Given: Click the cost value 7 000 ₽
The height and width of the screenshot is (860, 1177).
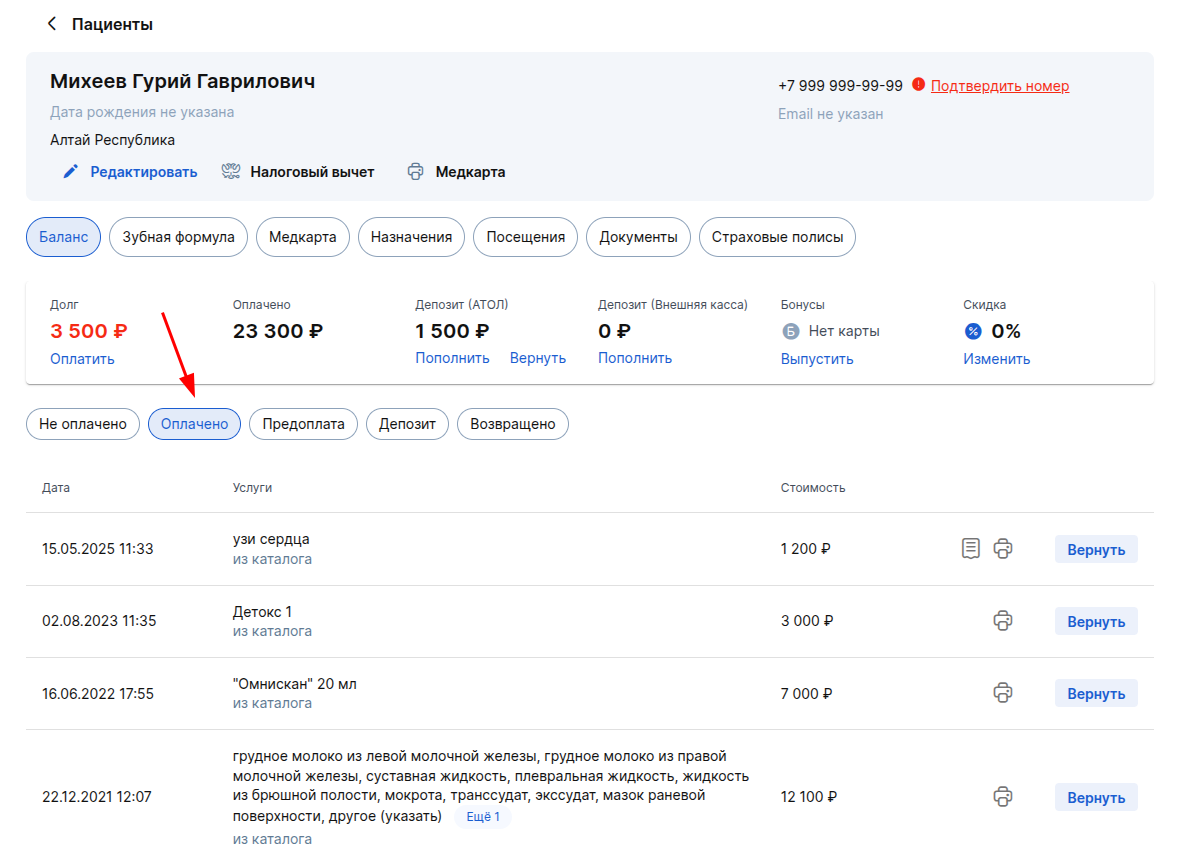Looking at the screenshot, I should (x=806, y=693).
